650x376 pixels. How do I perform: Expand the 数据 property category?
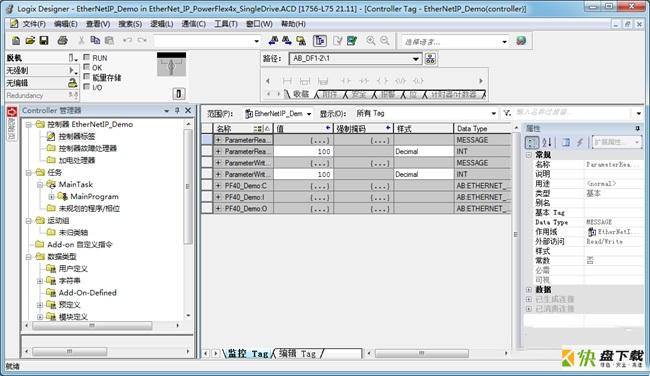pos(529,289)
